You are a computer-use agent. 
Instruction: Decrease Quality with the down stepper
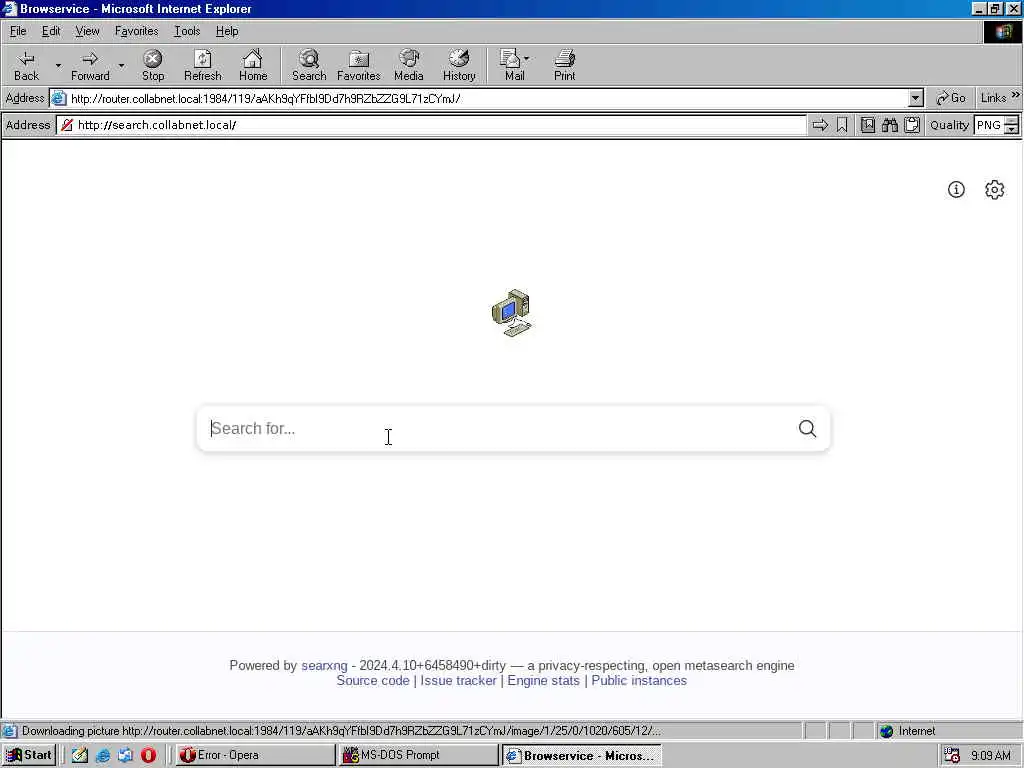point(1012,129)
